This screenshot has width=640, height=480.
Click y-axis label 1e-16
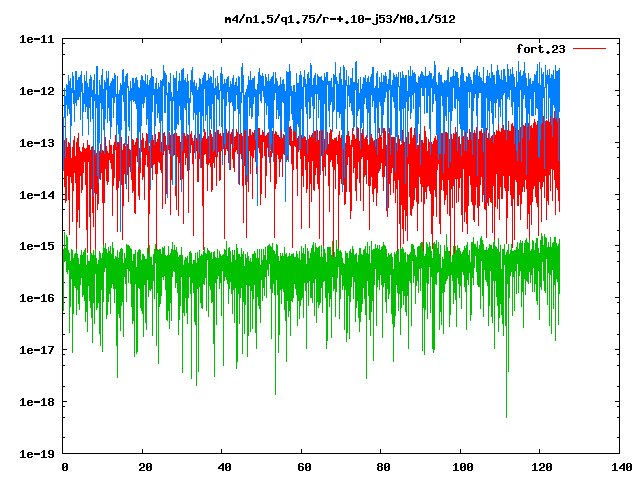pos(37,298)
